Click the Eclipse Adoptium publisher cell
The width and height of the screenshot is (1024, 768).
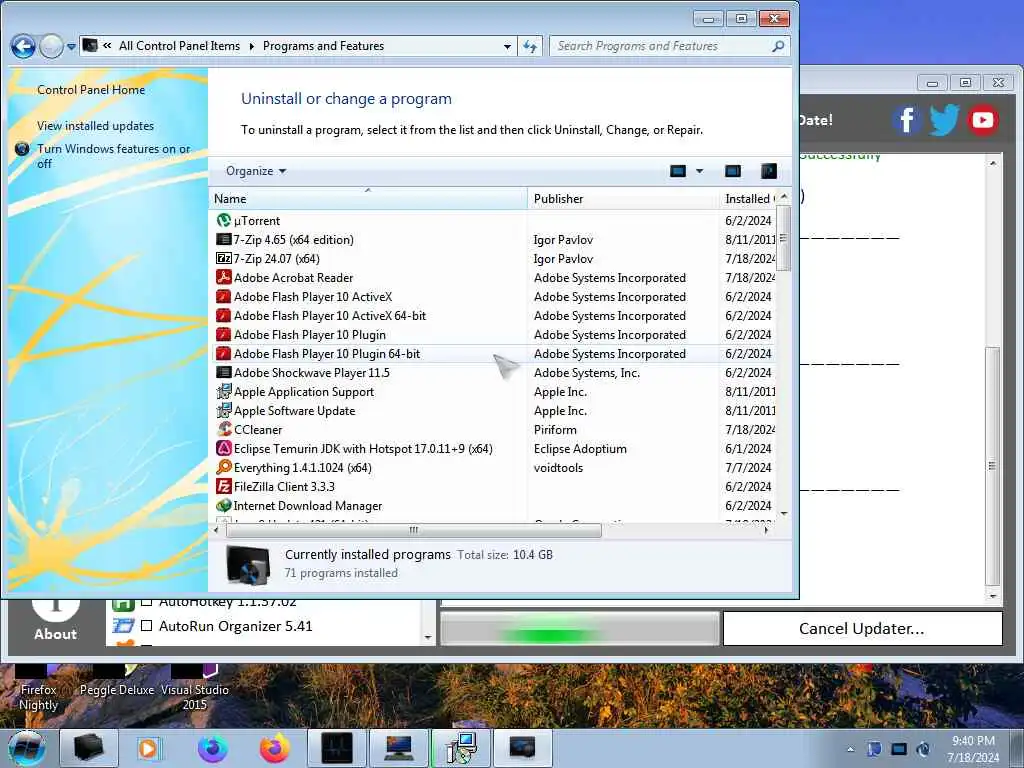pos(580,449)
